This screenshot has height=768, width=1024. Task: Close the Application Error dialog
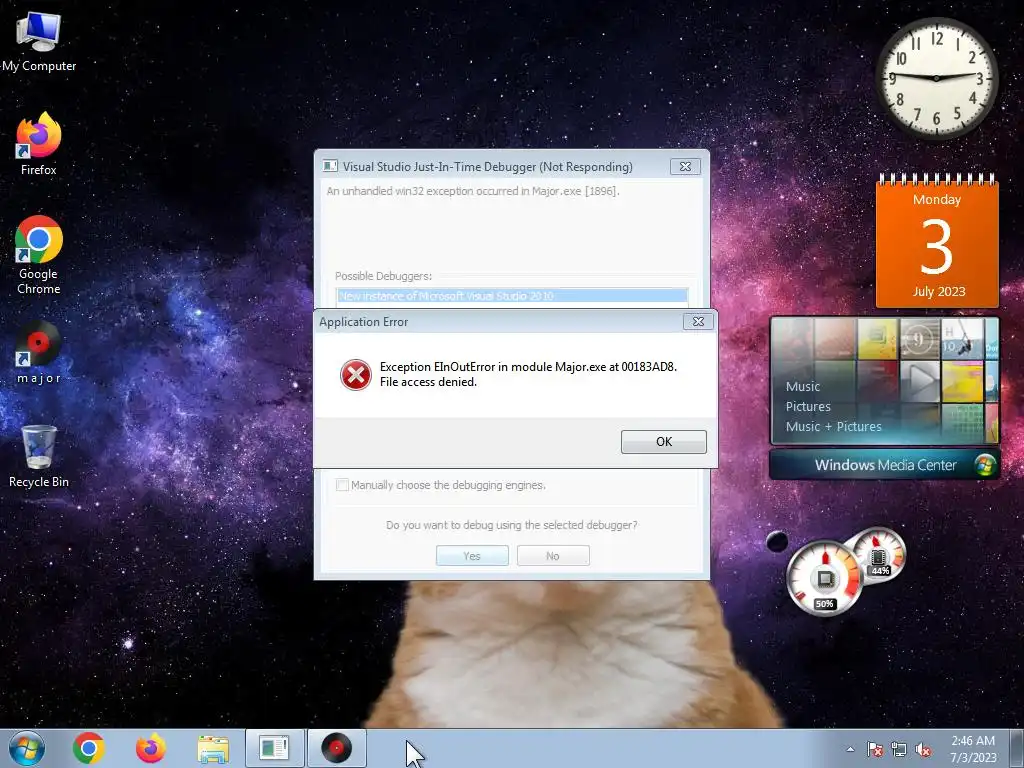[698, 321]
